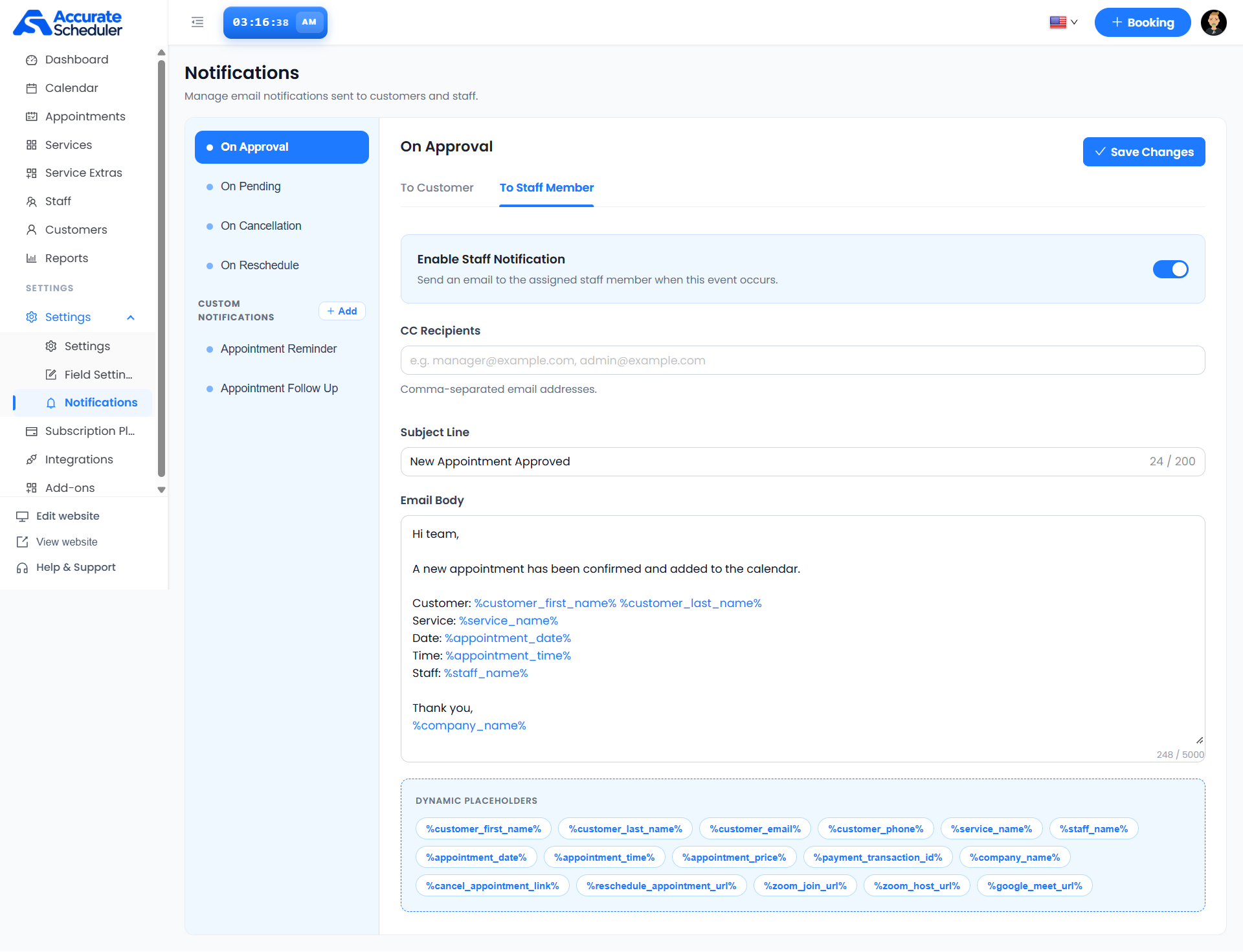This screenshot has width=1243, height=952.
Task: Click the Staff people icon
Action: pyautogui.click(x=31, y=202)
